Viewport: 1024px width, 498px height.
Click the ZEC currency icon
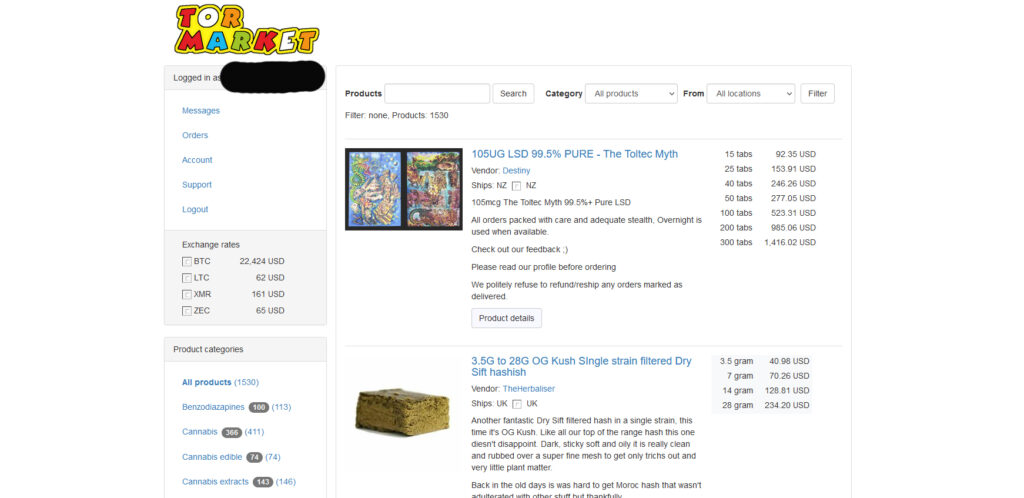[x=187, y=311]
